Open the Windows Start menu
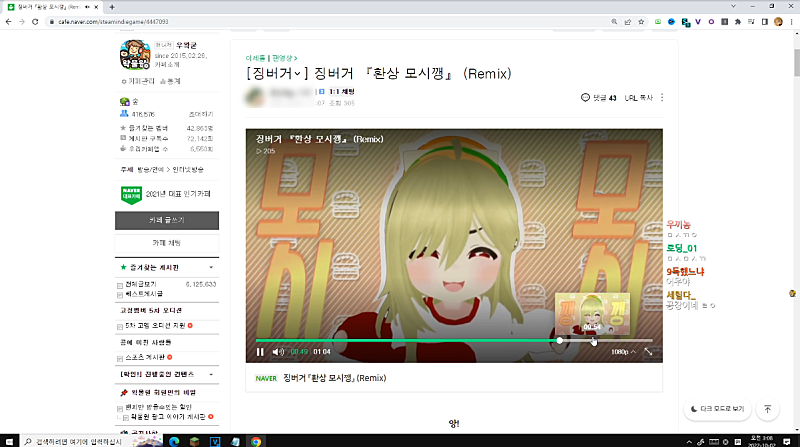 9,441
